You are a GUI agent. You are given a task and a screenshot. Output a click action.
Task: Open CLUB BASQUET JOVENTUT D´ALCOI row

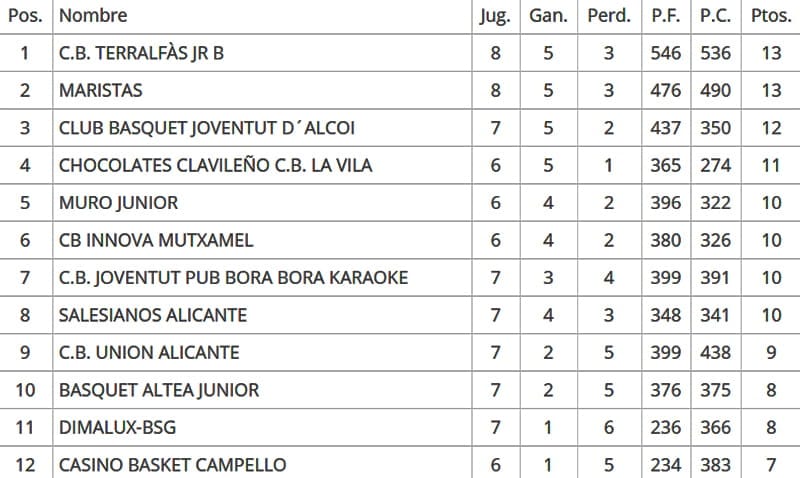point(207,128)
